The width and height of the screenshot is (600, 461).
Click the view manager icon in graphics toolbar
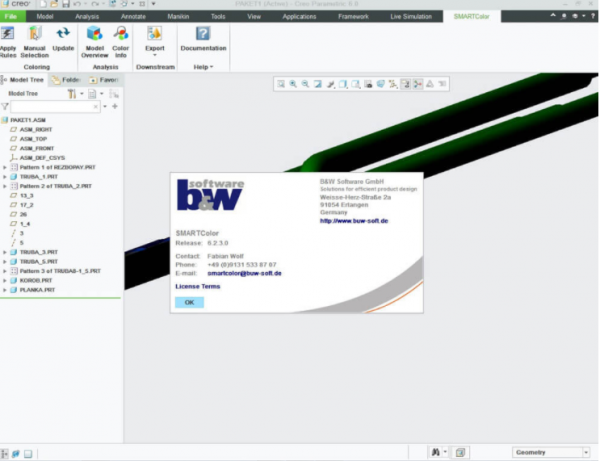click(x=368, y=84)
